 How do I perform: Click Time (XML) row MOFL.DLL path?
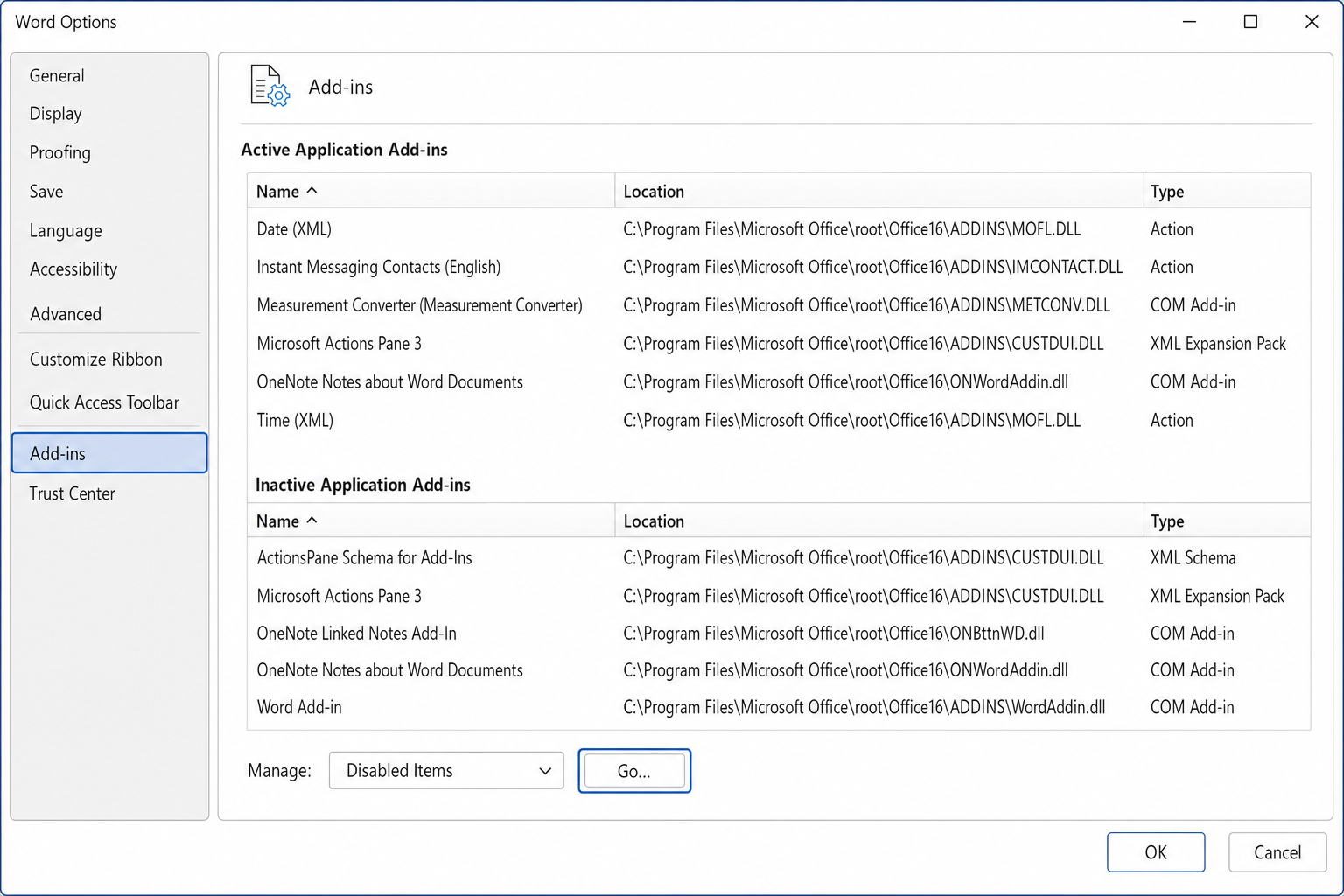[851, 421]
